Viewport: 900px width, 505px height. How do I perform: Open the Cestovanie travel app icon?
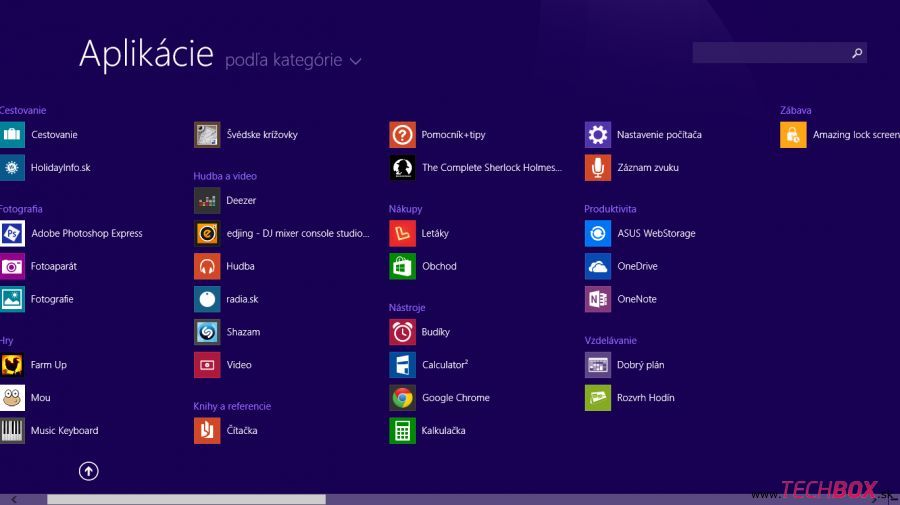[12, 135]
